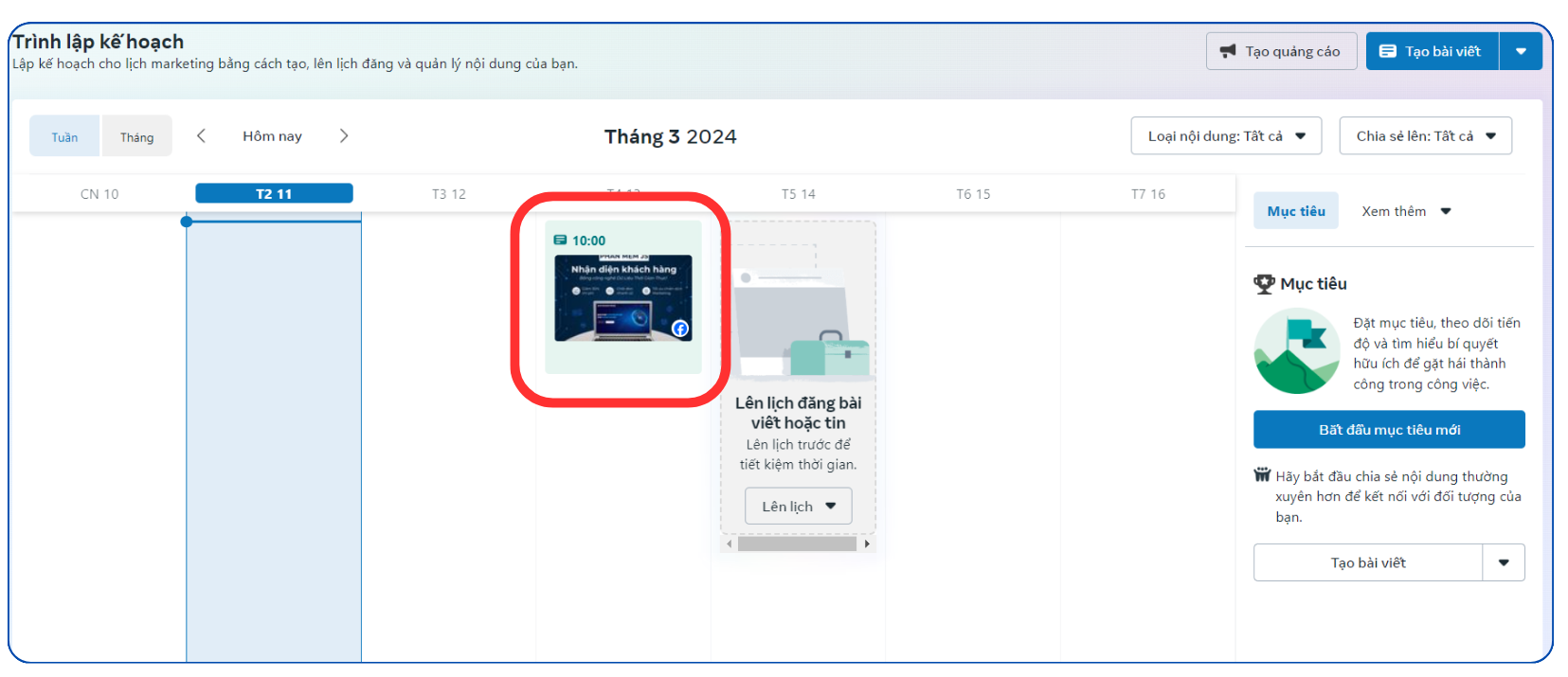Click the Nhận diện khách hàng post thumbnail
1568x677 pixels.
click(623, 298)
